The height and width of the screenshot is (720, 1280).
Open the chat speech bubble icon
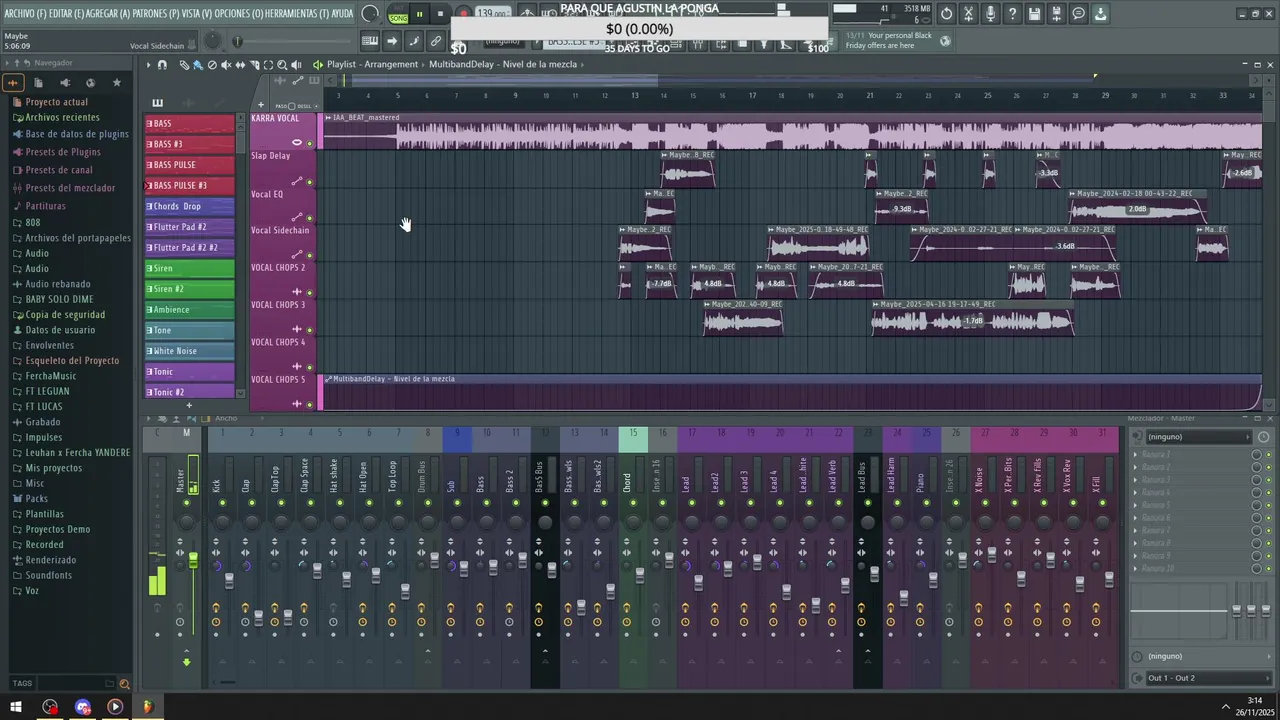(1079, 14)
